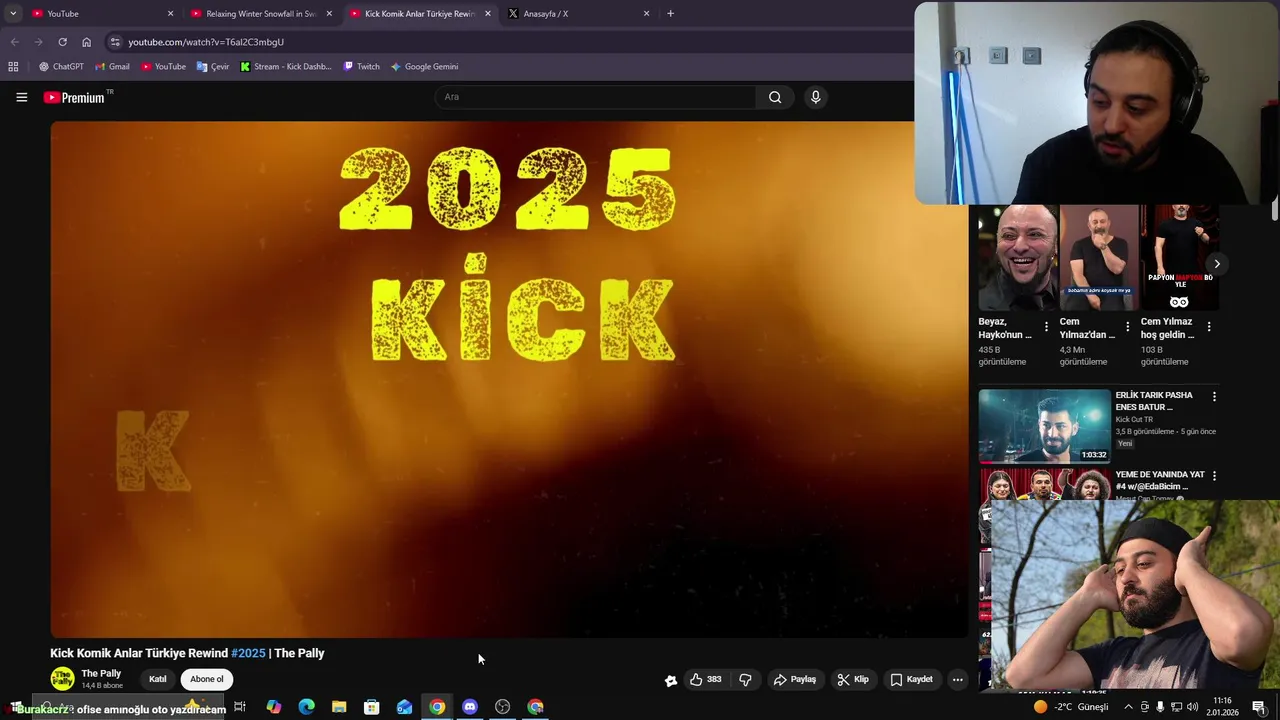
Task: Open The Pally channel name link
Action: pyautogui.click(x=101, y=673)
